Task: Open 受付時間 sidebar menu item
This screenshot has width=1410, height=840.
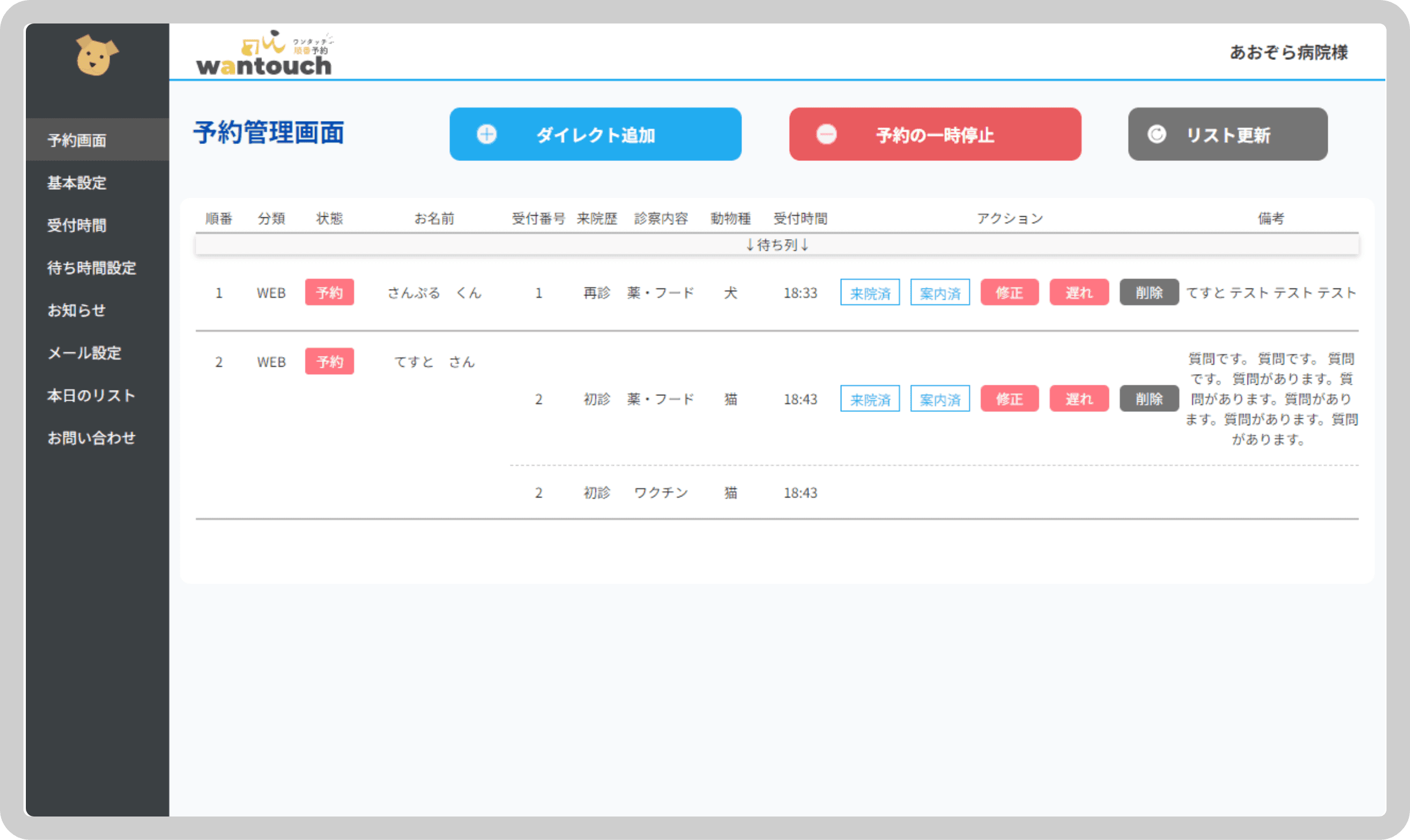Action: [77, 225]
